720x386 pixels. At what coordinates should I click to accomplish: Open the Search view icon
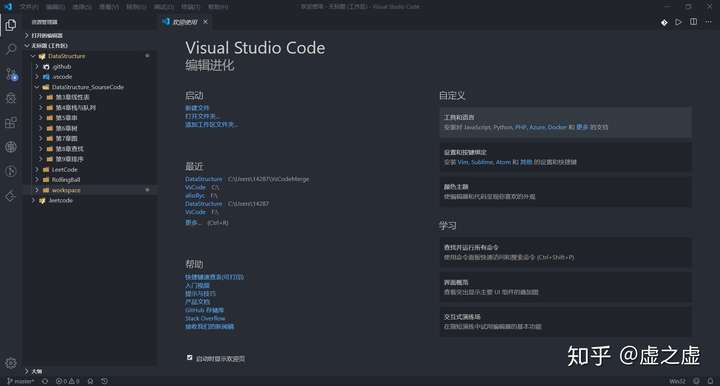point(11,49)
